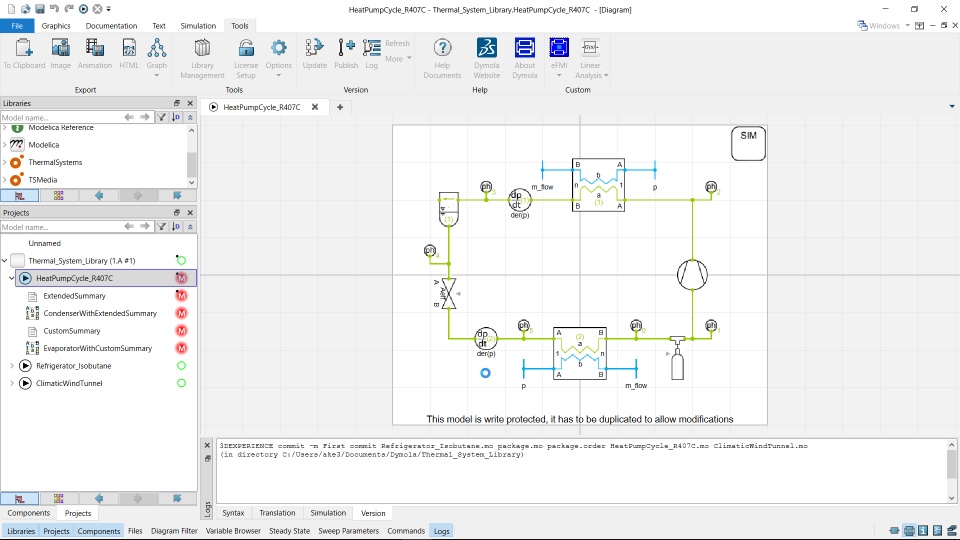The width and height of the screenshot is (960, 540).
Task: Toggle the Logs panel in status bar
Action: coord(441,531)
